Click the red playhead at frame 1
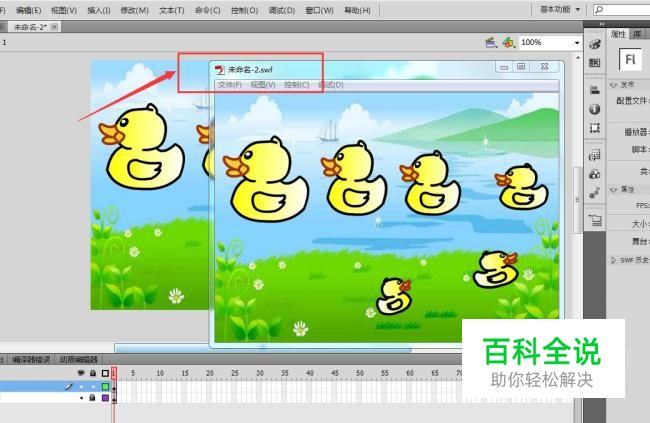 coord(114,373)
